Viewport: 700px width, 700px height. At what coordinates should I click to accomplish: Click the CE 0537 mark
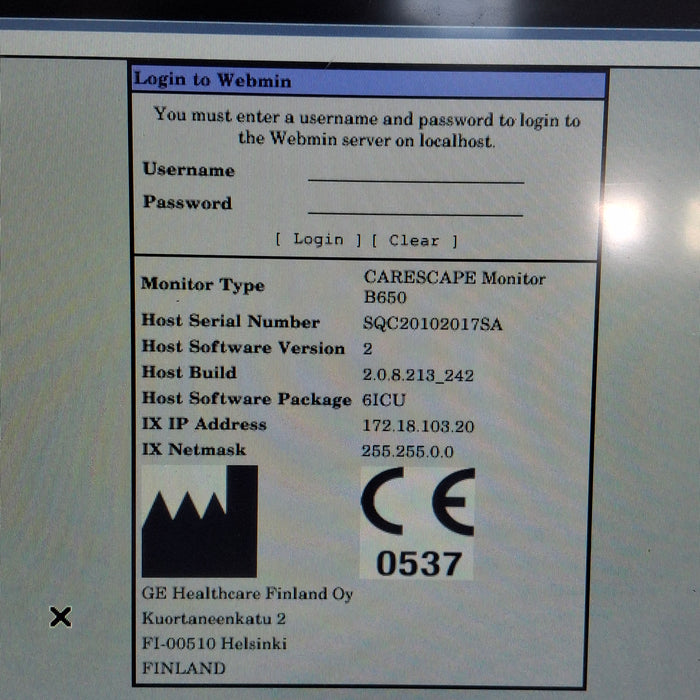point(417,523)
